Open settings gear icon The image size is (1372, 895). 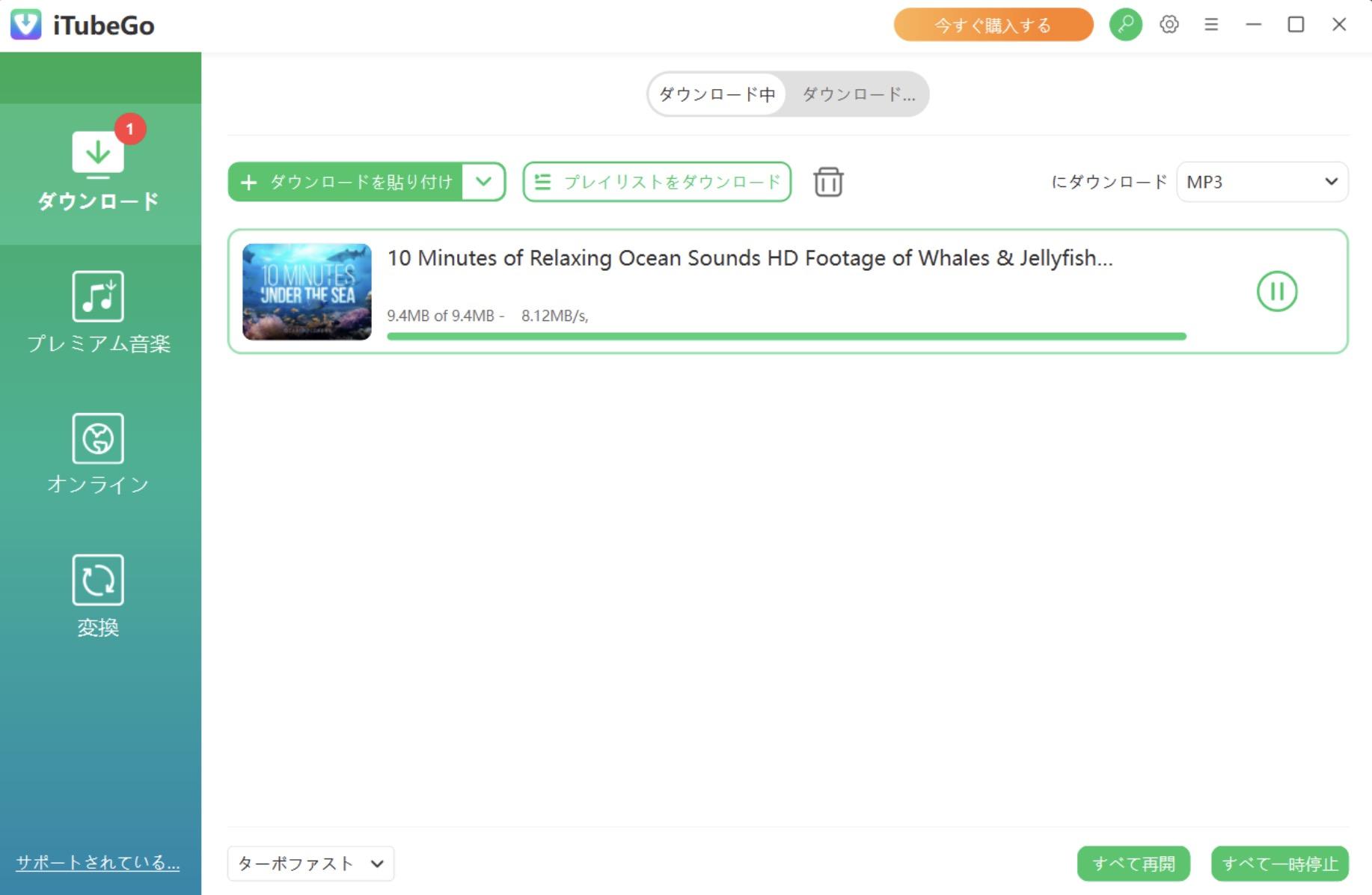1169,25
